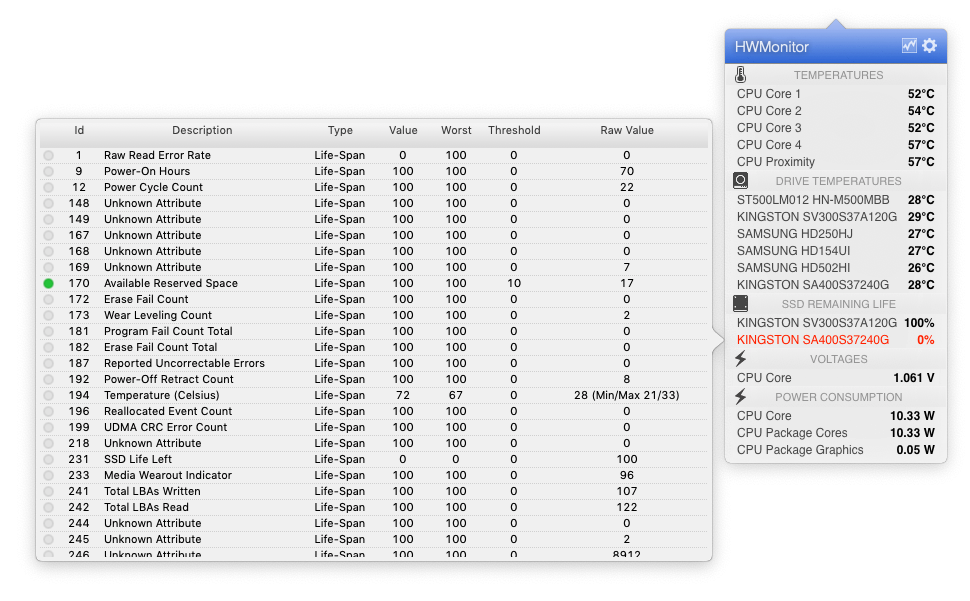Click the SSD Remaining Life section header
The image size is (970, 601).
(838, 304)
